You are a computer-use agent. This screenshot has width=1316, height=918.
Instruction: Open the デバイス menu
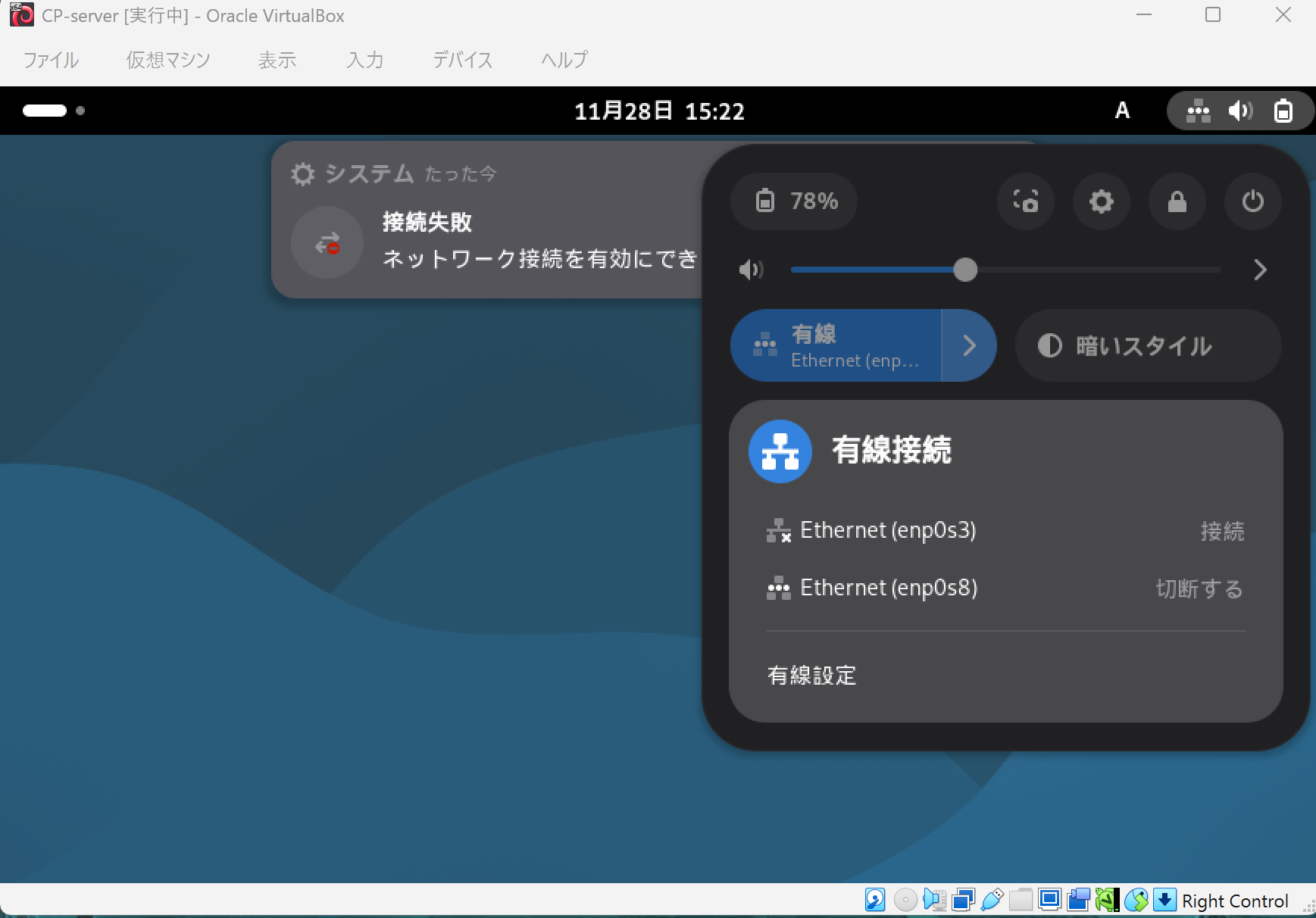coord(463,60)
